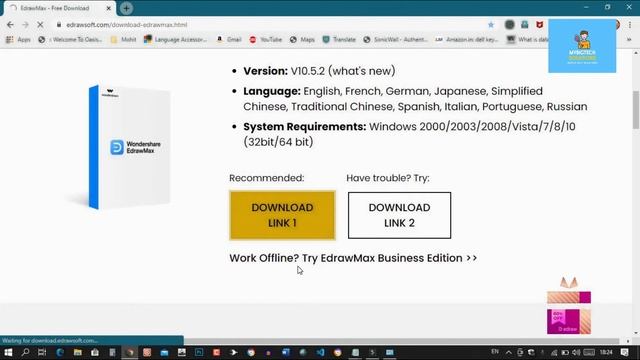Stop the page loading with X button
Viewport: 640px width, 360px height.
pyautogui.click(x=40, y=24)
